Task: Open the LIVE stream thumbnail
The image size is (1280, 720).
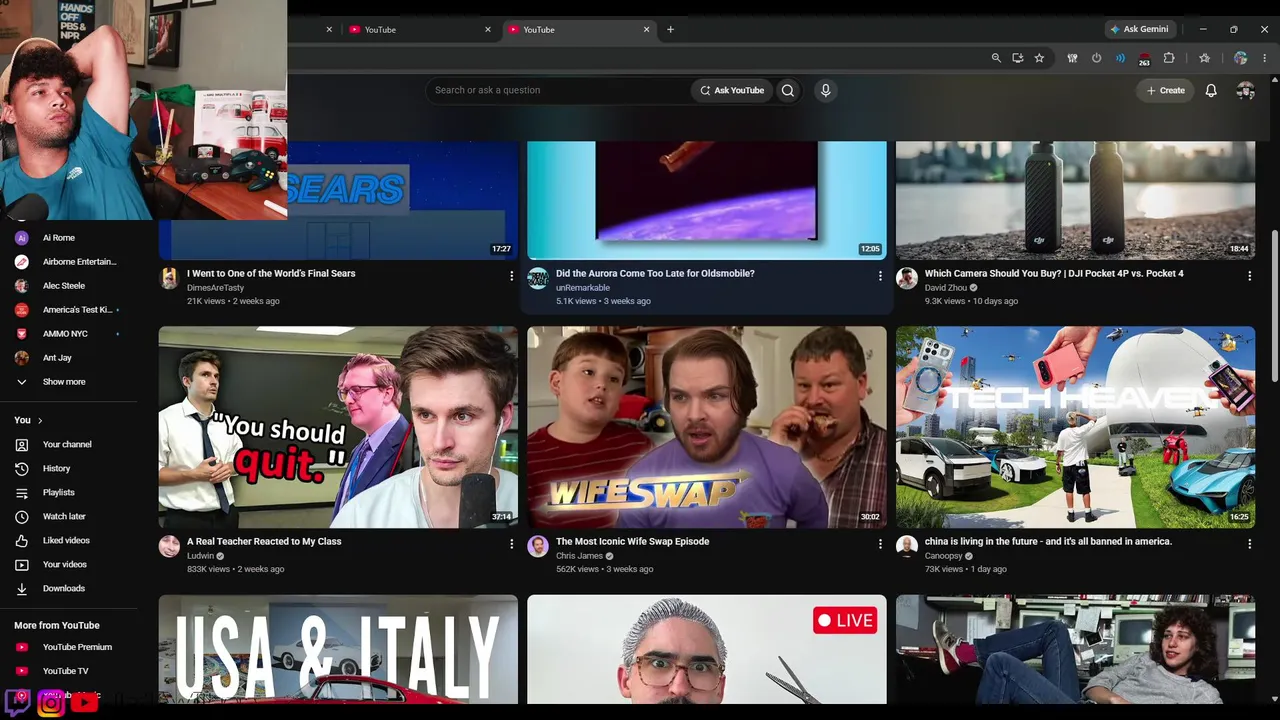Action: coord(707,649)
